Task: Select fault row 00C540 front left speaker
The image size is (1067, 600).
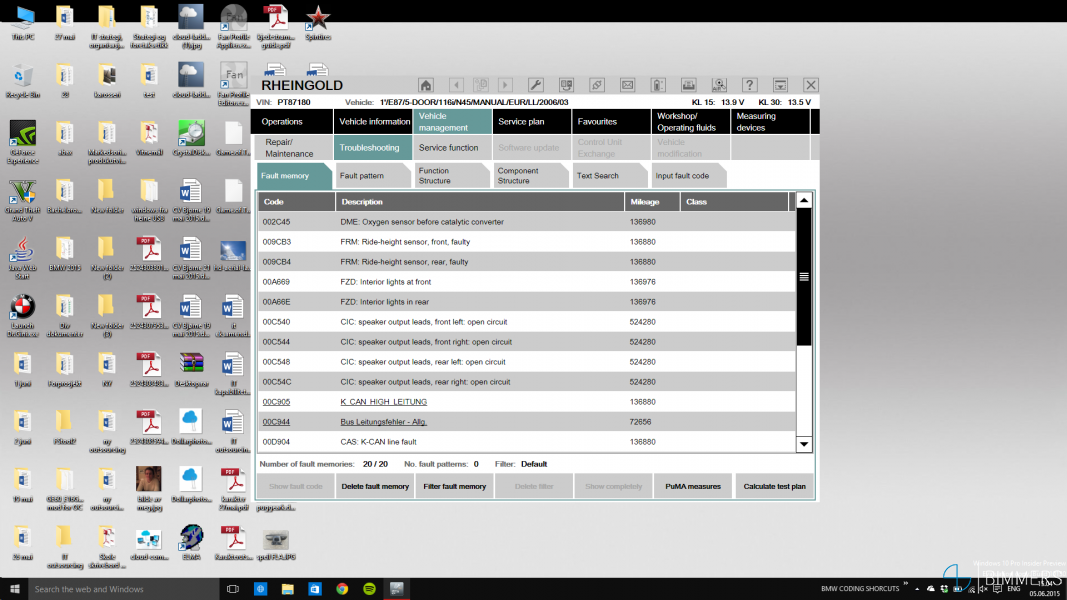Action: click(x=527, y=322)
